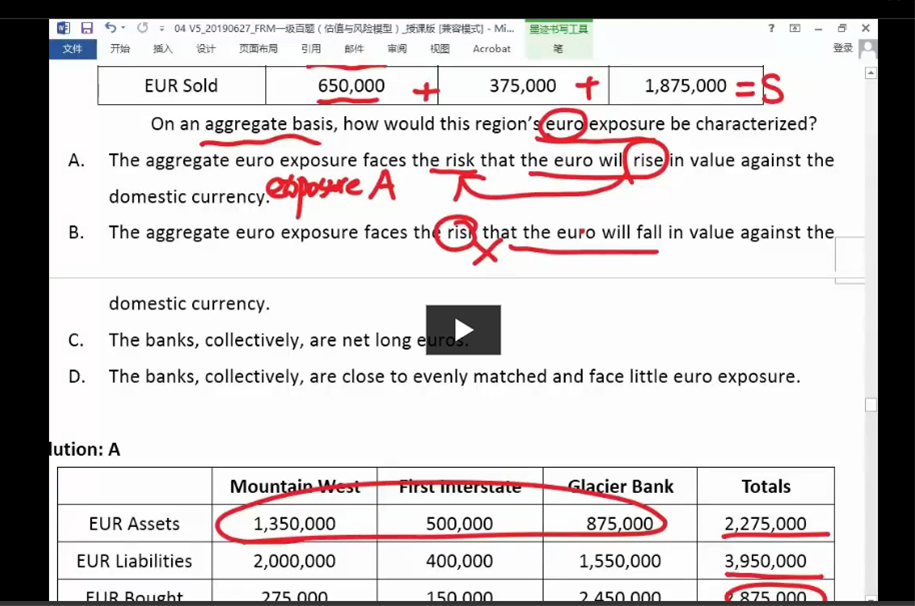Click the Redo/repeat icon
Screen dimensions: 915x606
pyautogui.click(x=142, y=27)
